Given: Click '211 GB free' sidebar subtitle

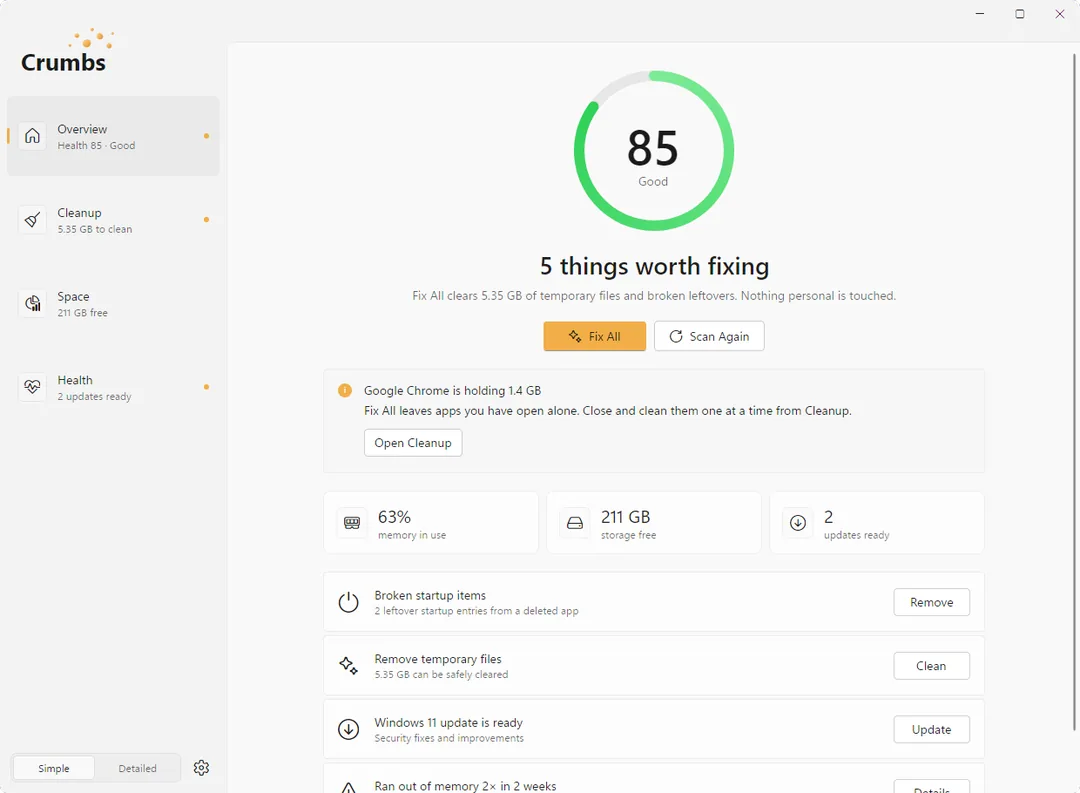Looking at the screenshot, I should [83, 313].
